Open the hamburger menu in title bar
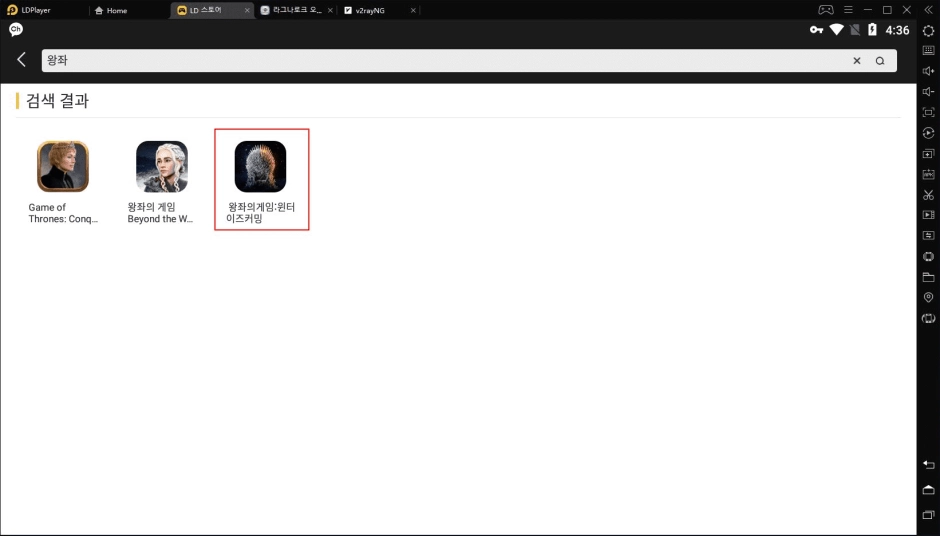 pos(848,10)
